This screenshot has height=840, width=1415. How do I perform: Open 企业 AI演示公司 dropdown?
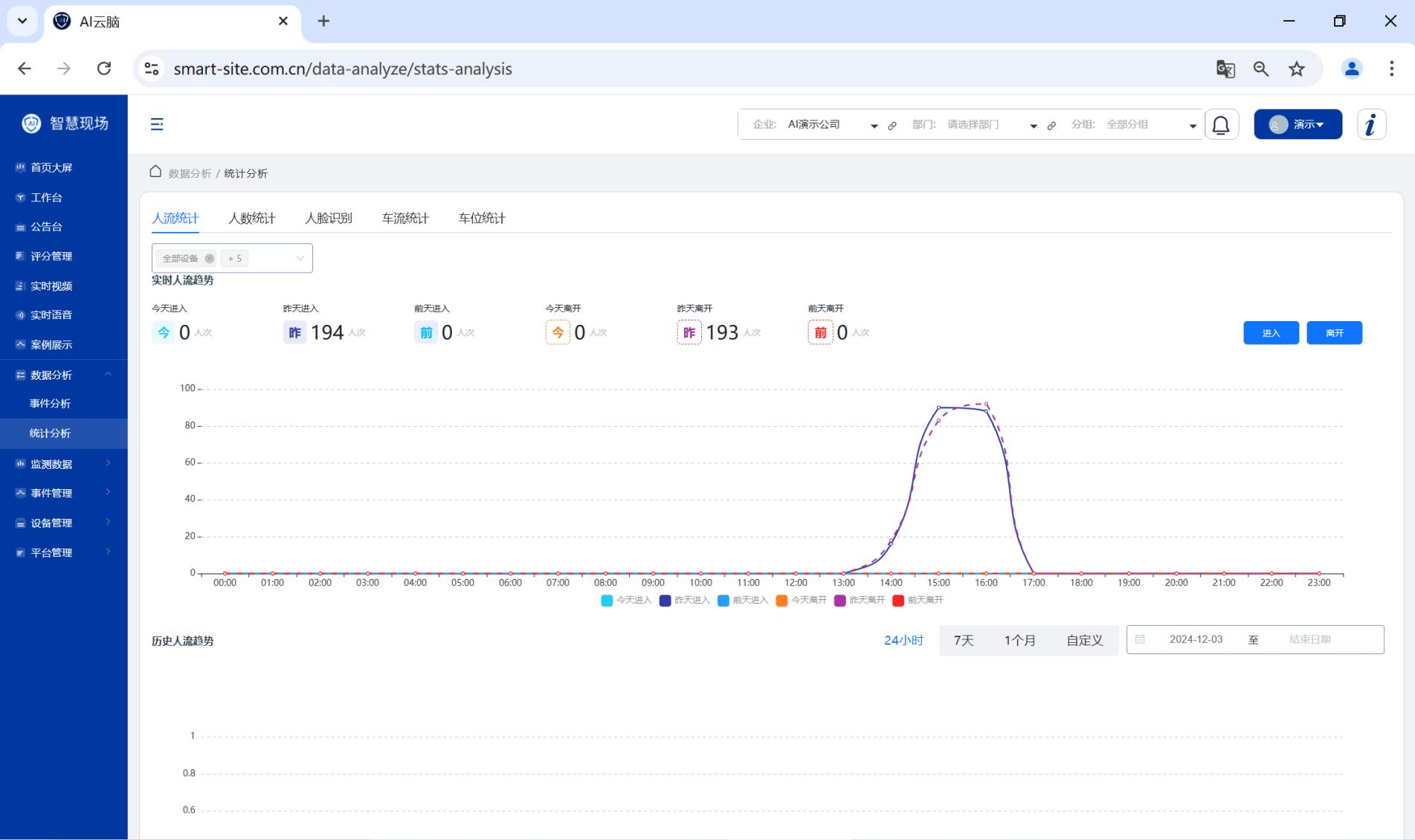point(833,125)
